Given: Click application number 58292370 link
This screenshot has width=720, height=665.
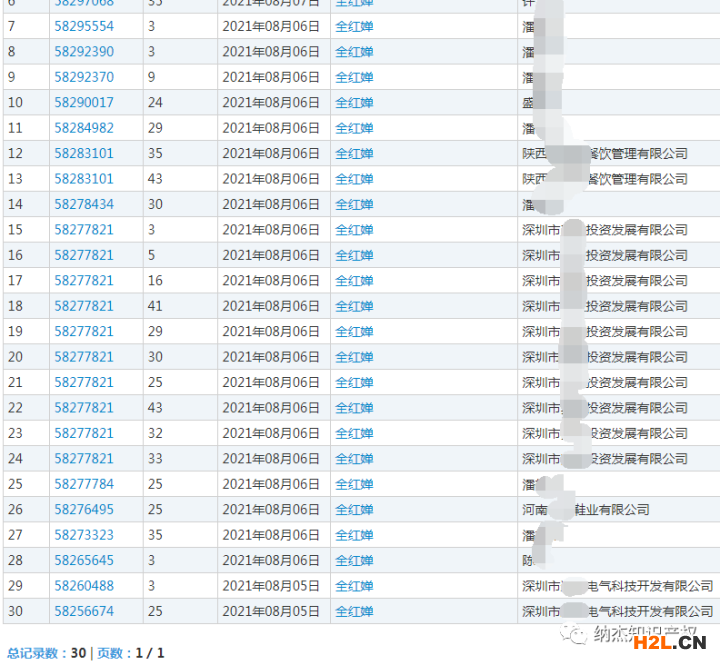Looking at the screenshot, I should coord(84,77).
